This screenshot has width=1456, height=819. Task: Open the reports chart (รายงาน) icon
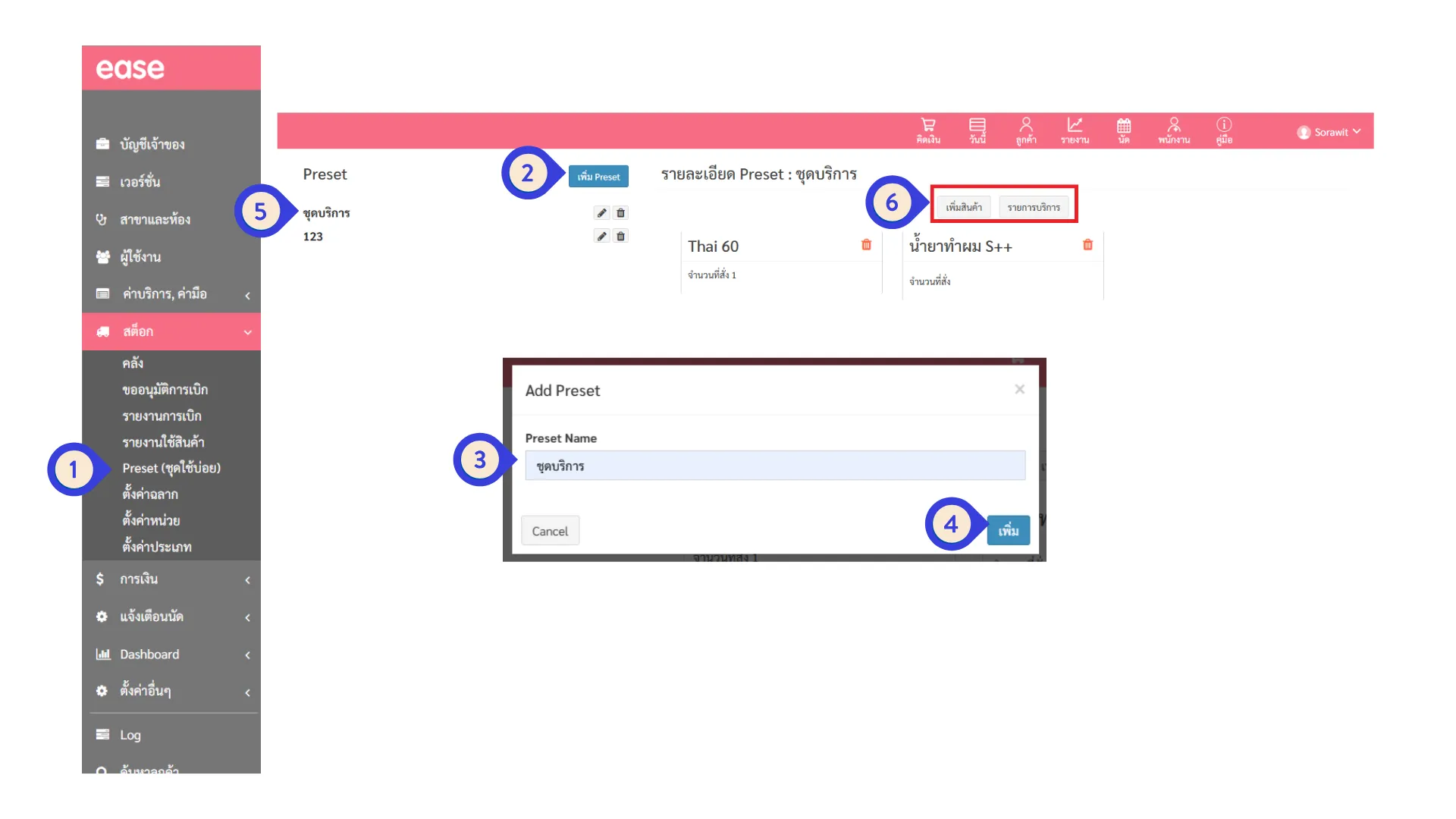[x=1075, y=130]
